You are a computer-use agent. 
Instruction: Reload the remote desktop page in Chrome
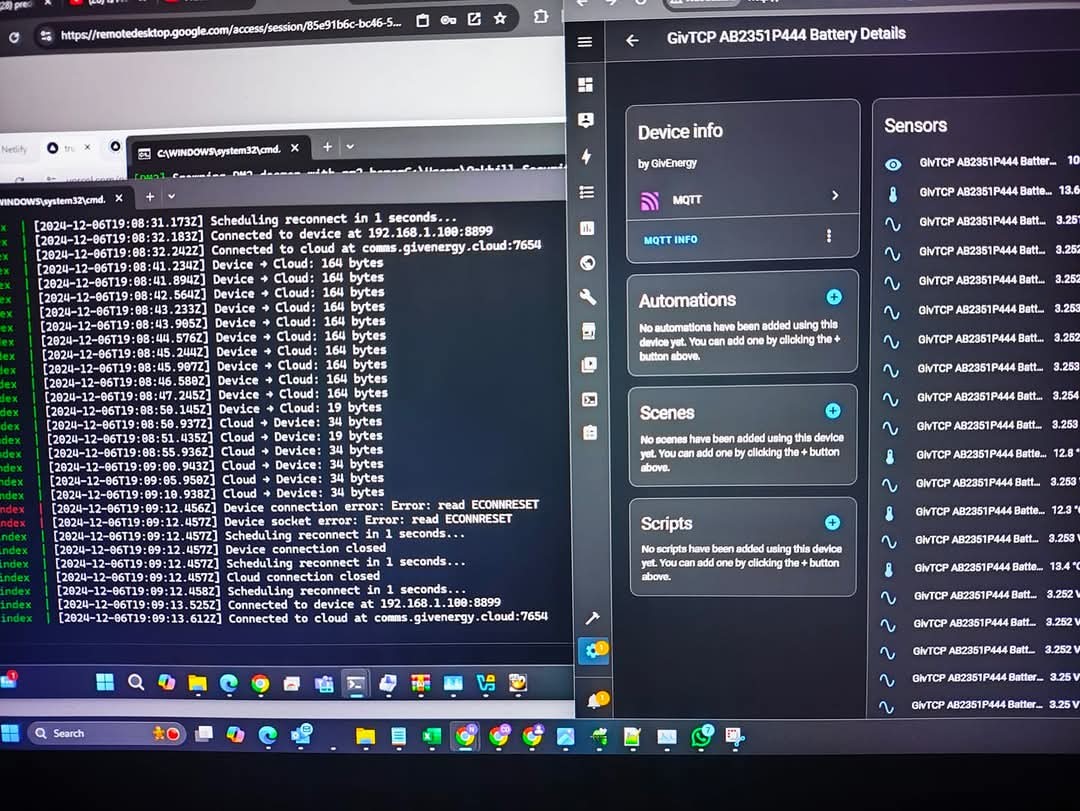point(14,37)
